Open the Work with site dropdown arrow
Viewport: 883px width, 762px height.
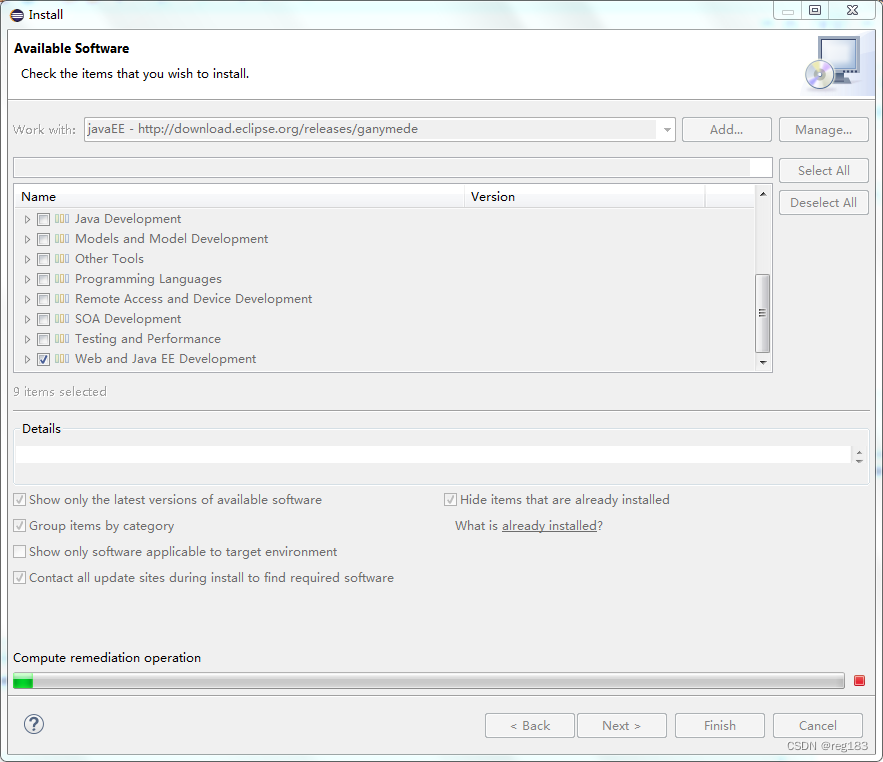(667, 130)
